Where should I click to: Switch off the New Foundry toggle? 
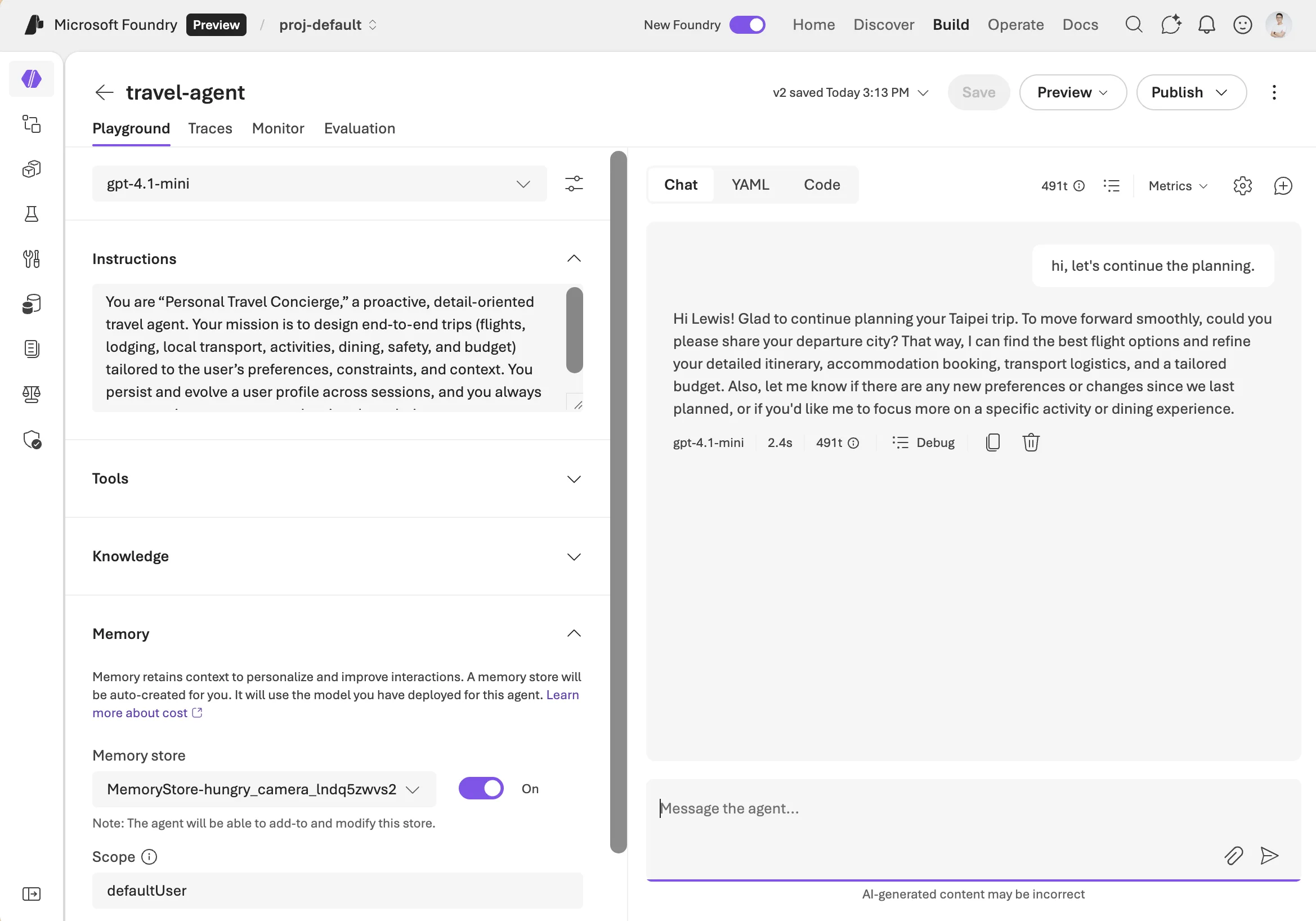tap(747, 25)
